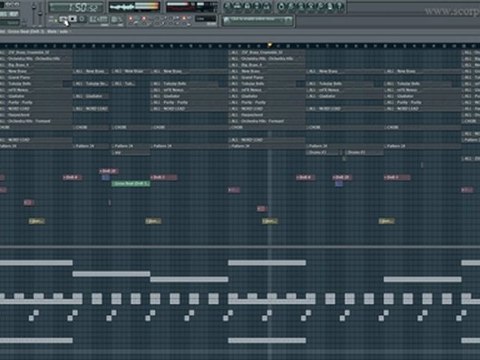Click the Record button in the transport

82,19
